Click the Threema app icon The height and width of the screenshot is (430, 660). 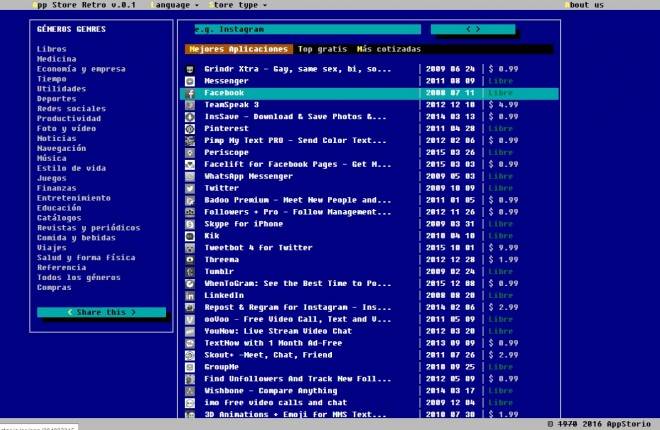coord(190,260)
